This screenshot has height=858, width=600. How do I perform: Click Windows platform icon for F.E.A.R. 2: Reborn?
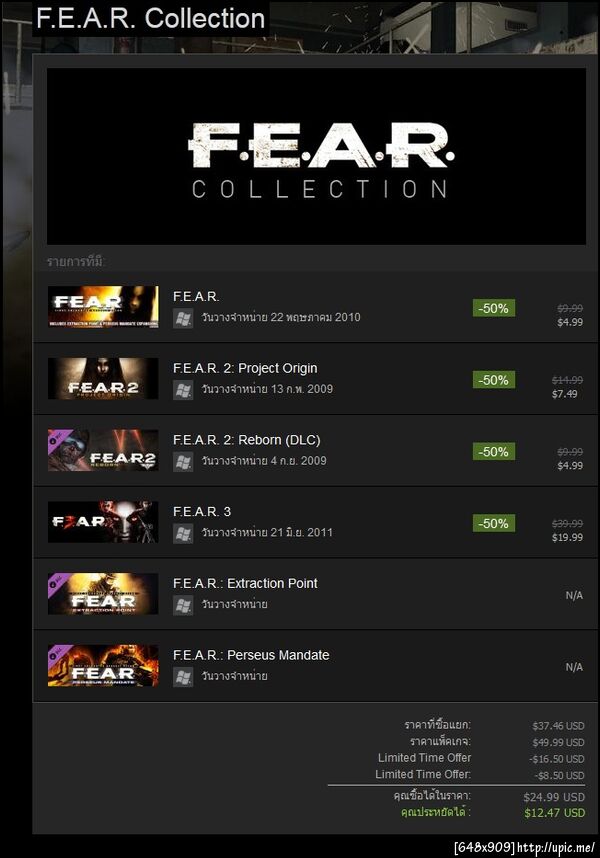click(183, 461)
